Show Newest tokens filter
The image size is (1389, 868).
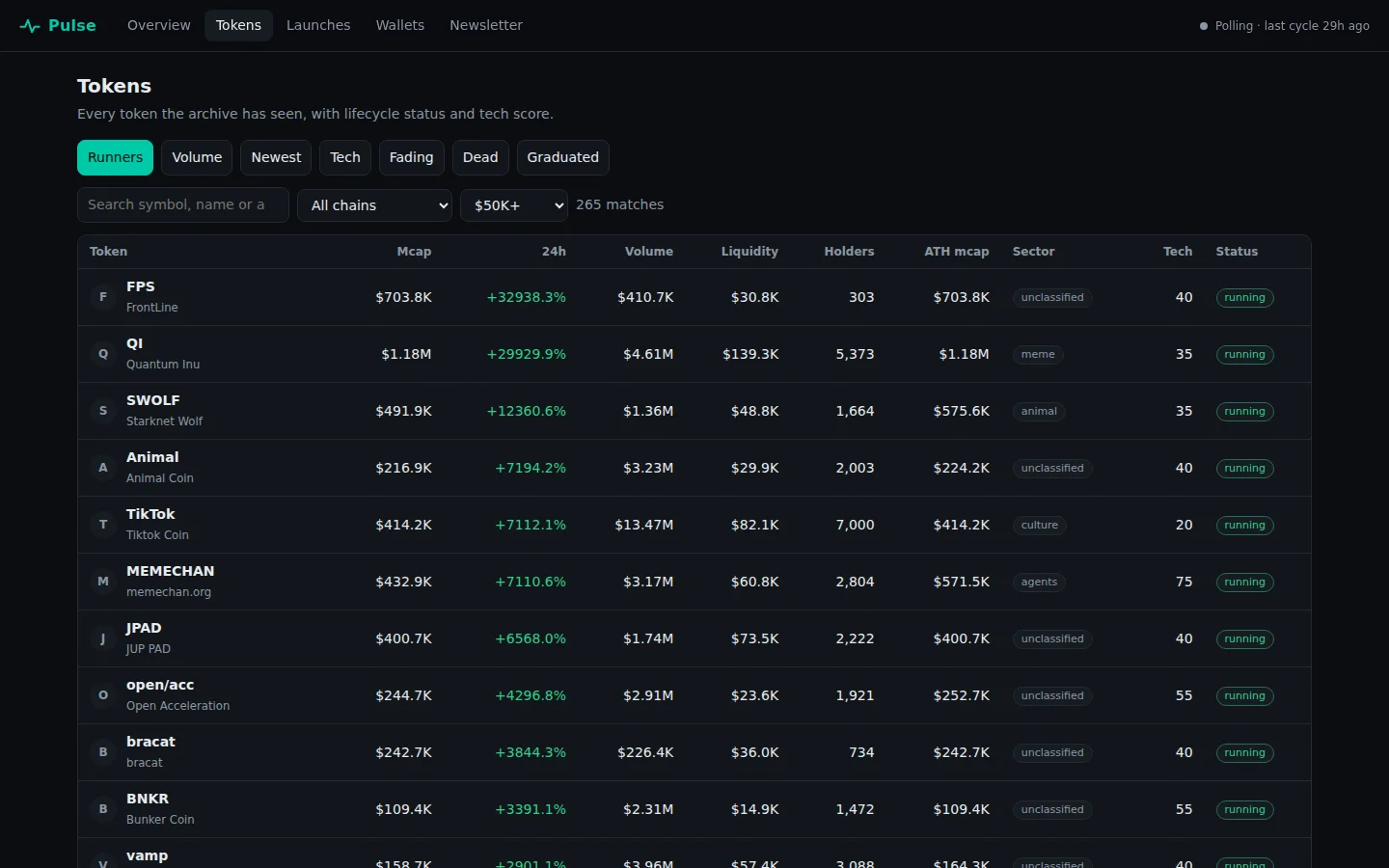(x=276, y=157)
